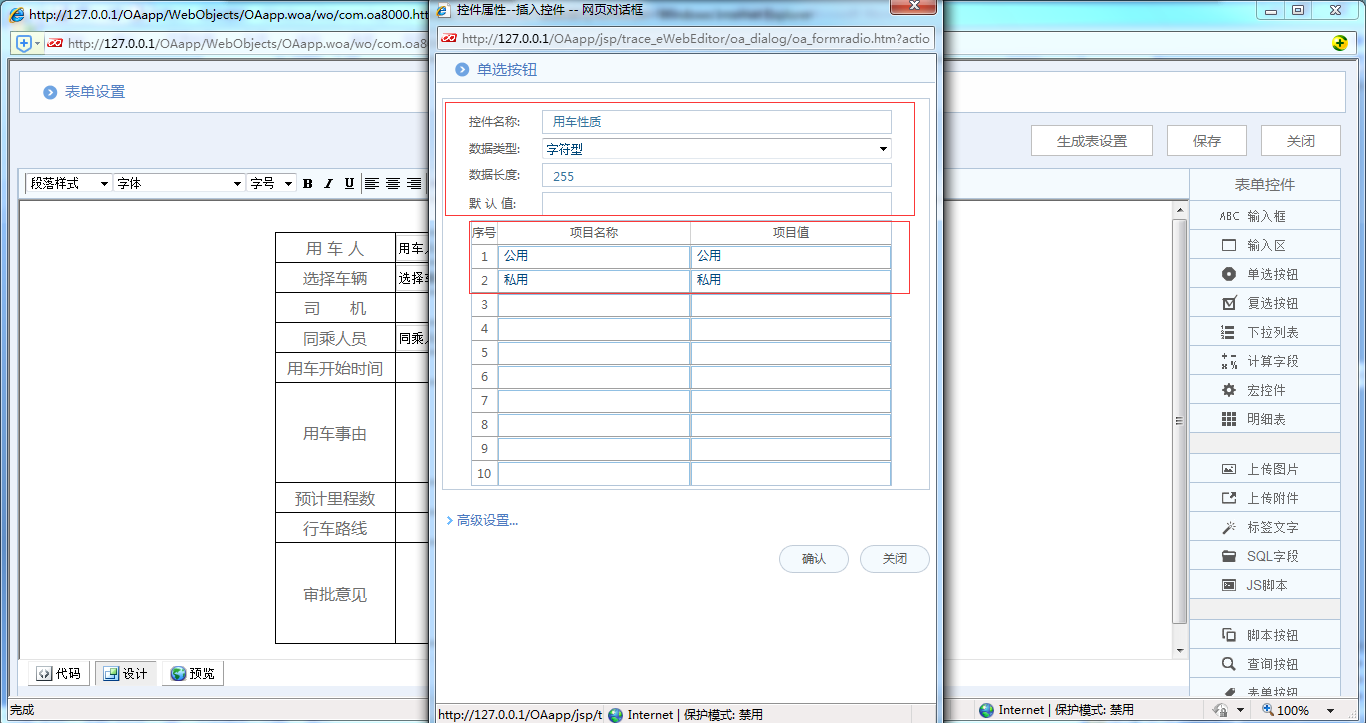Insert a 明细表 detail table

[x=1229, y=419]
